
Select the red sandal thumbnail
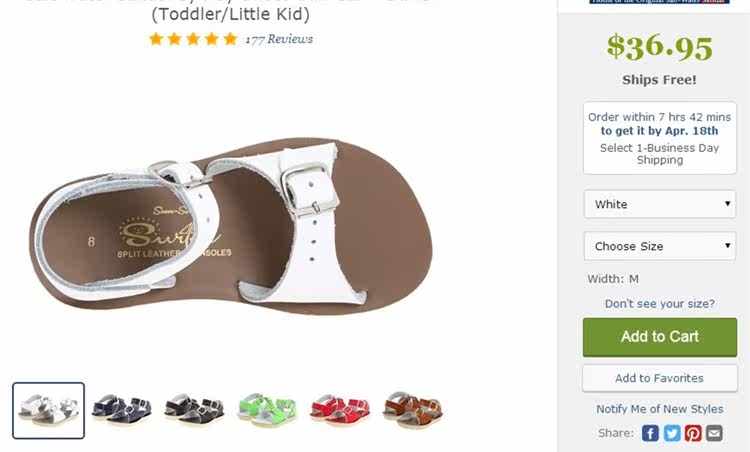[x=340, y=410]
